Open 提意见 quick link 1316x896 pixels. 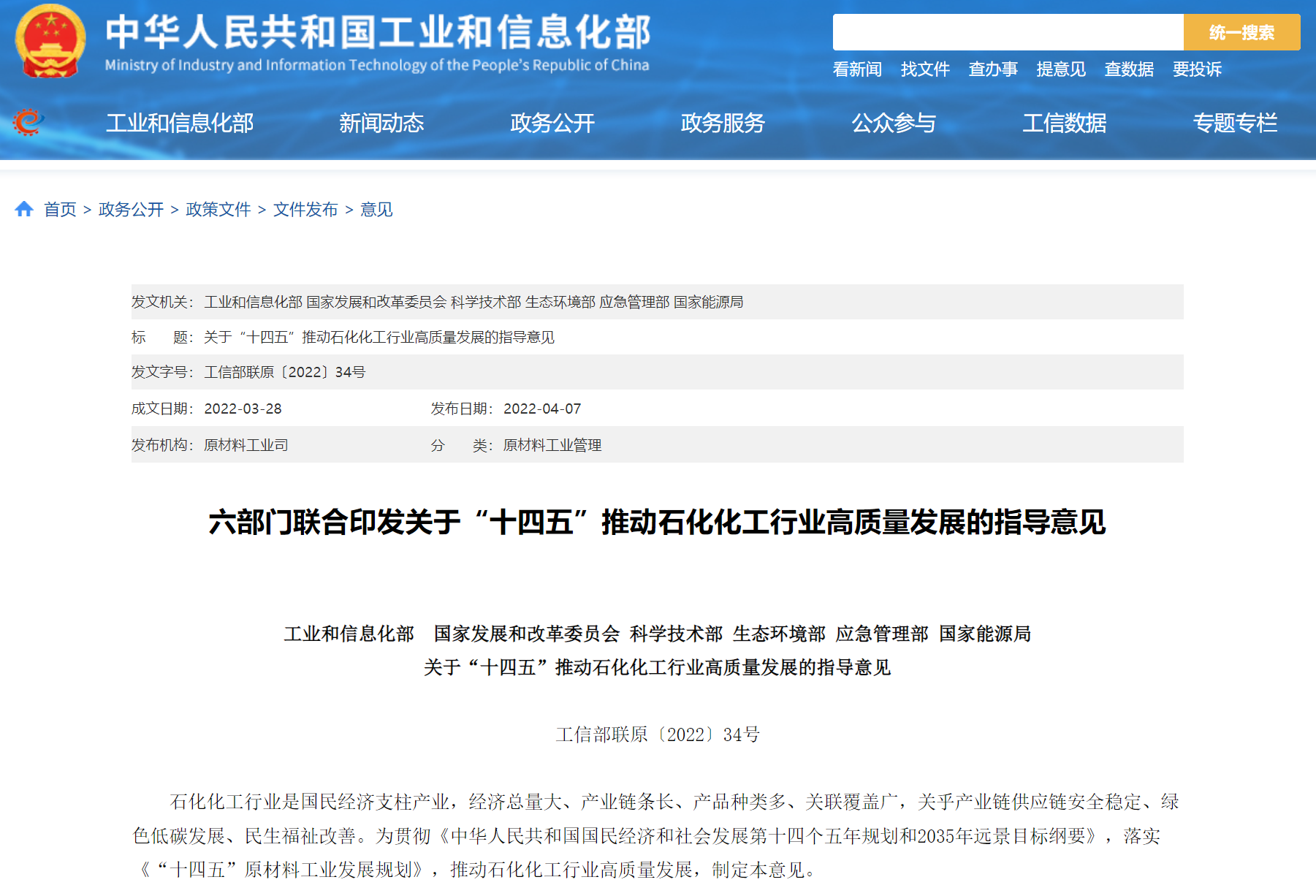tap(1061, 69)
